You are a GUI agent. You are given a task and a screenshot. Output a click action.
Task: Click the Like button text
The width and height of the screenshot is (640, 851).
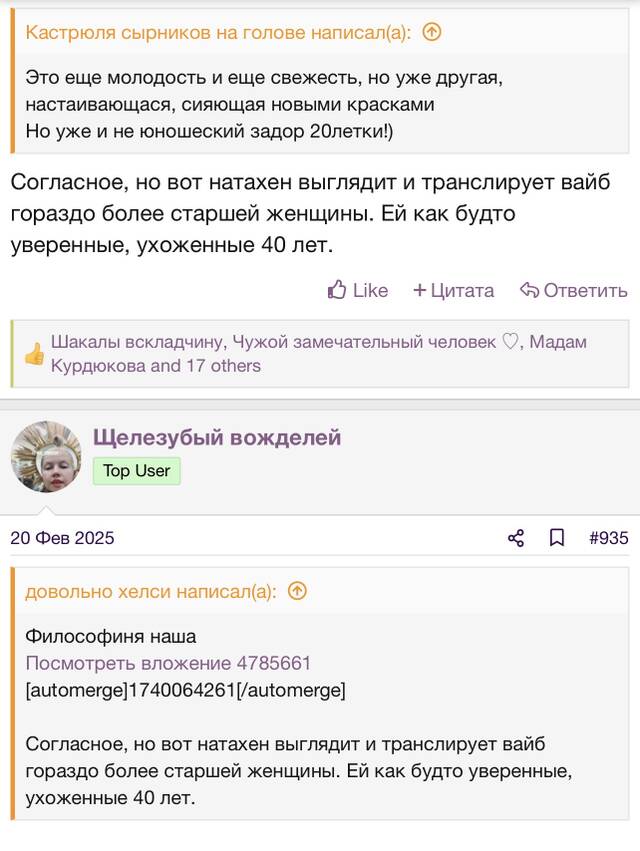(370, 290)
